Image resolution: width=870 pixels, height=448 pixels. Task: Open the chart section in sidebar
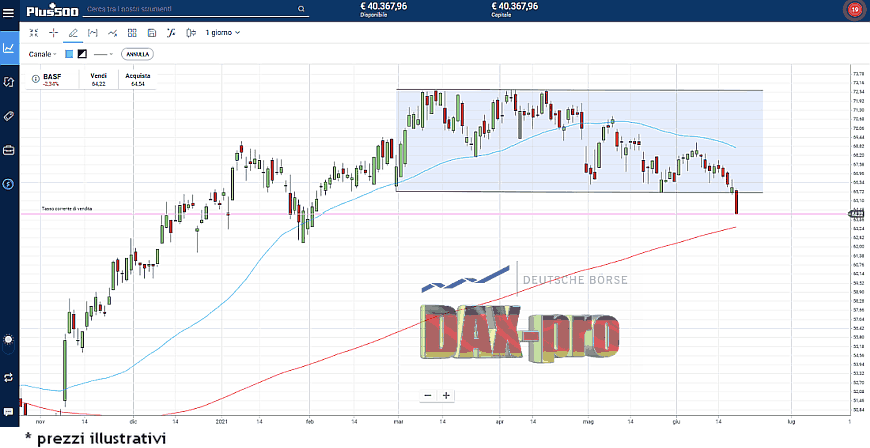8,48
